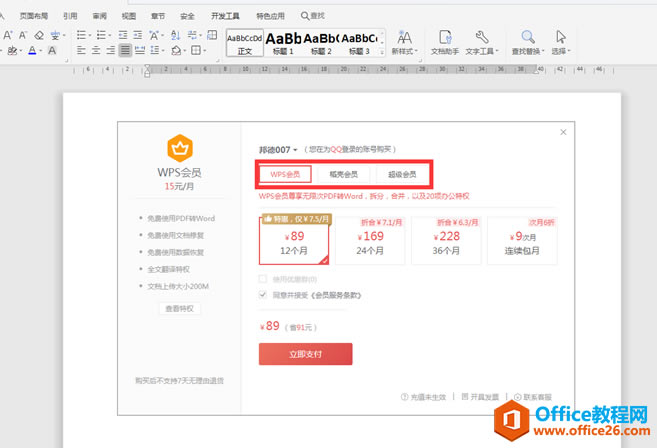Clear formatting with the eraser icon

tap(39, 35)
